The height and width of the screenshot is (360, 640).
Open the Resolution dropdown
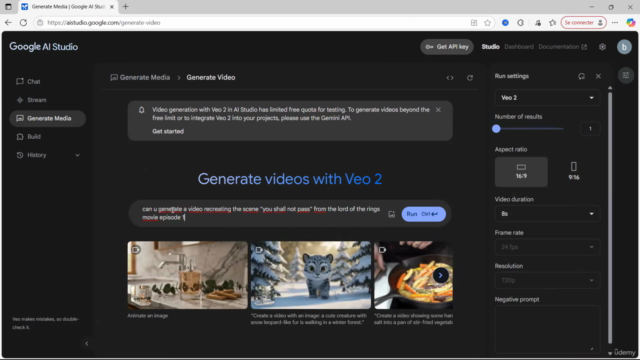point(547,280)
